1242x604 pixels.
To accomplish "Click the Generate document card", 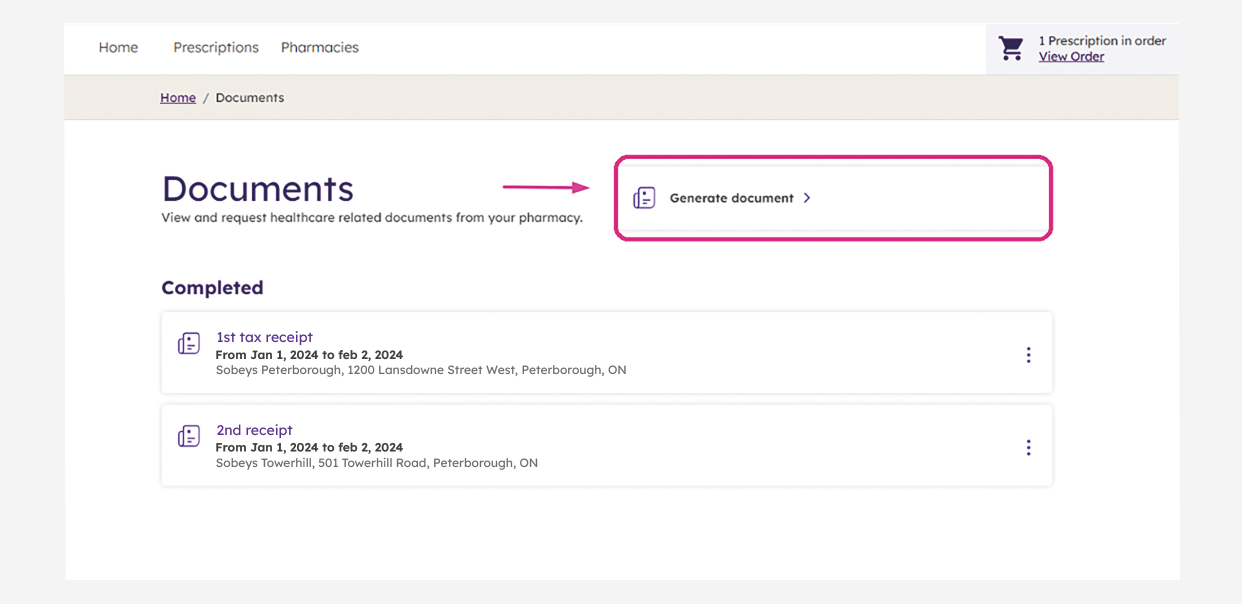I will click(833, 197).
